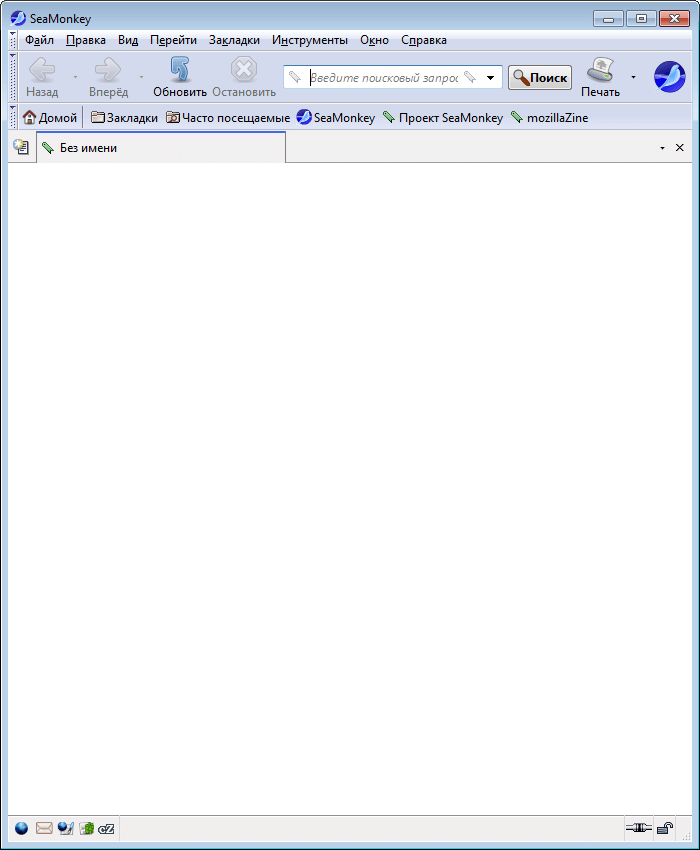Open the Перейти menu

click(173, 40)
